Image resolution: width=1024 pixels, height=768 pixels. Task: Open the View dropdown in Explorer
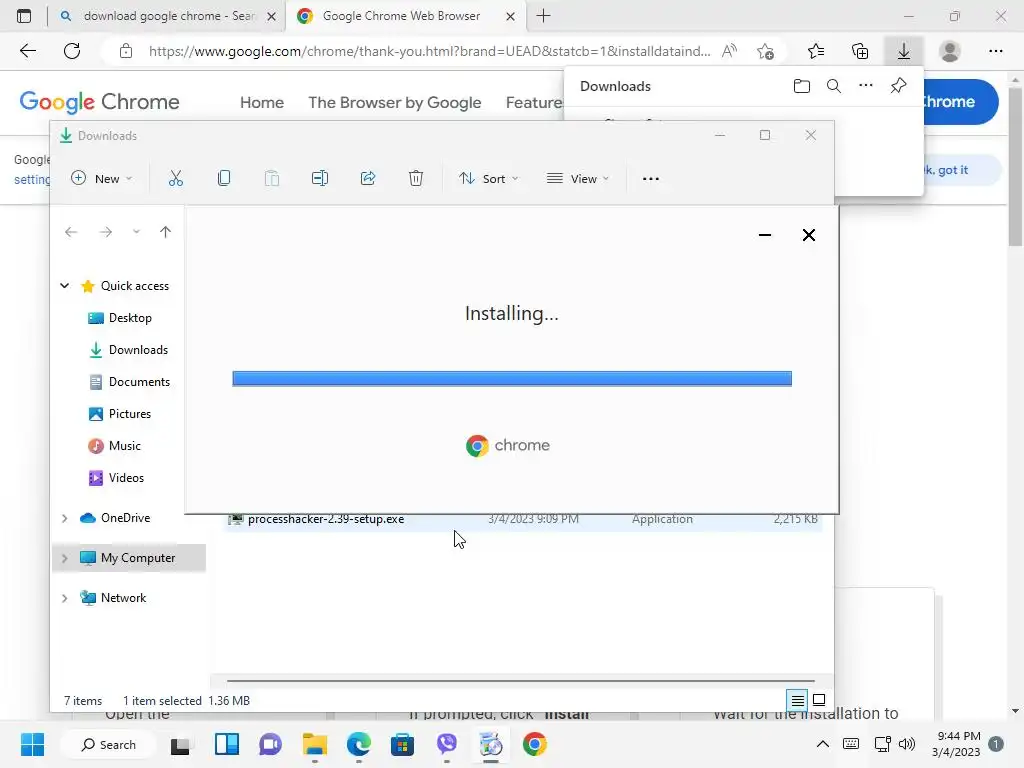[578, 178]
